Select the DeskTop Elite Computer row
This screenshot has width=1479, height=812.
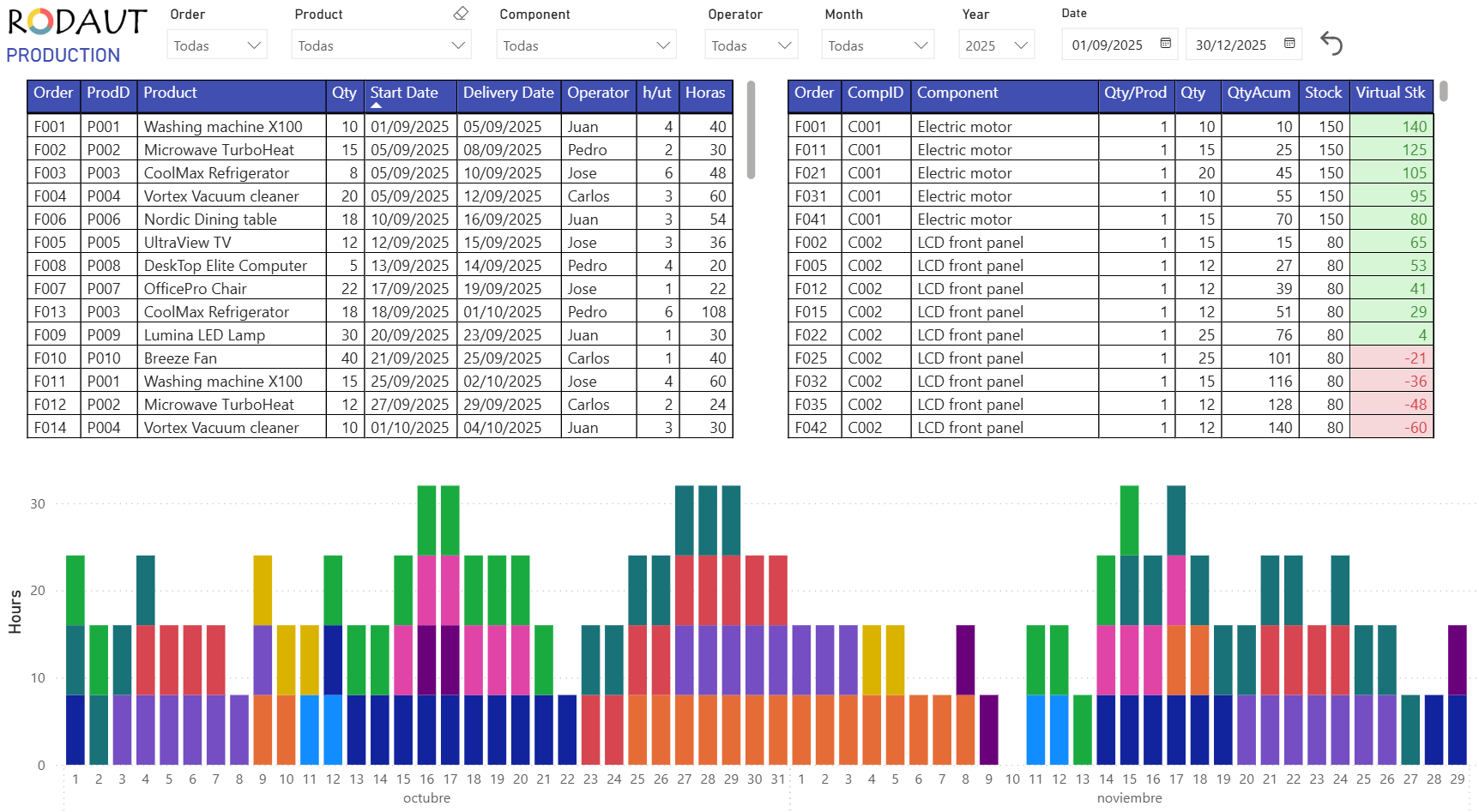pos(225,266)
